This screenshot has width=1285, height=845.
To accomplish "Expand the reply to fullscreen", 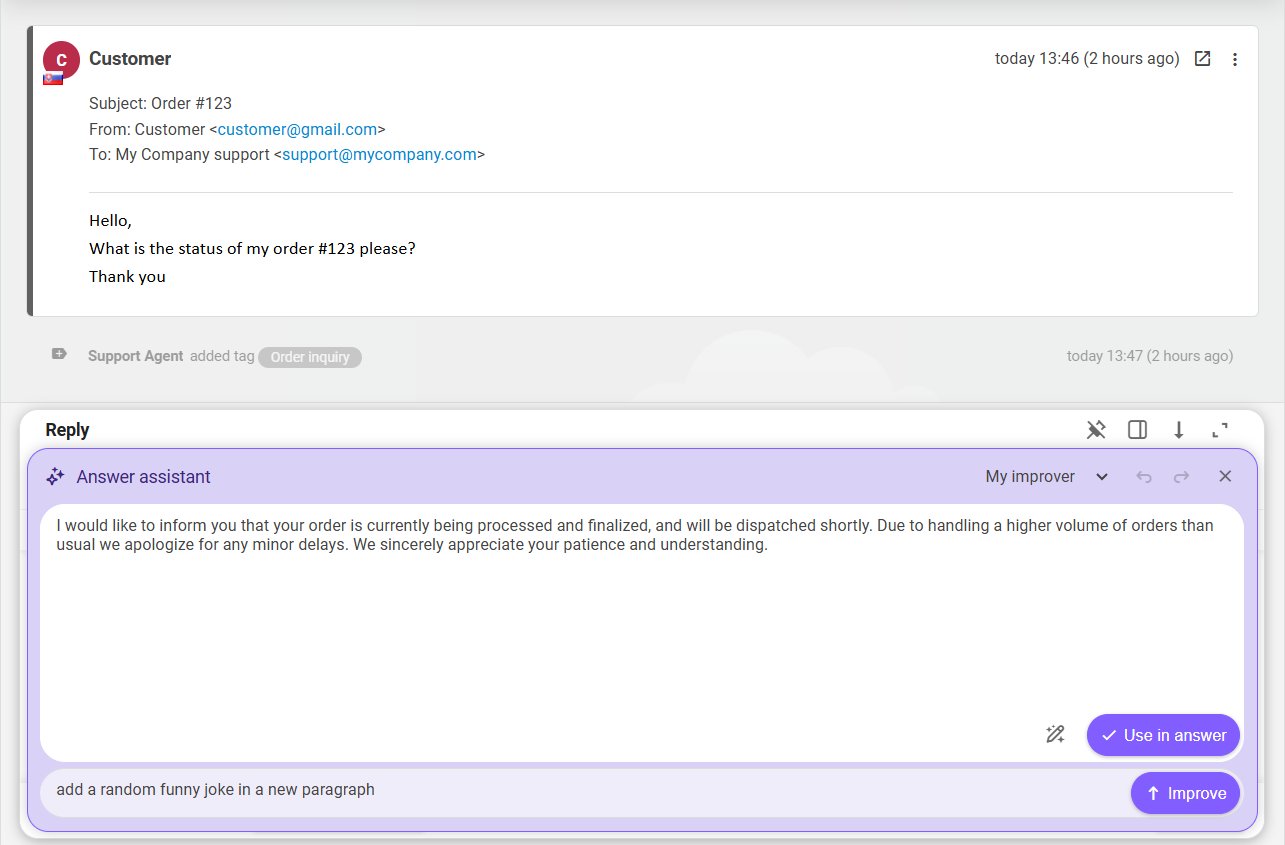I will [x=1219, y=429].
